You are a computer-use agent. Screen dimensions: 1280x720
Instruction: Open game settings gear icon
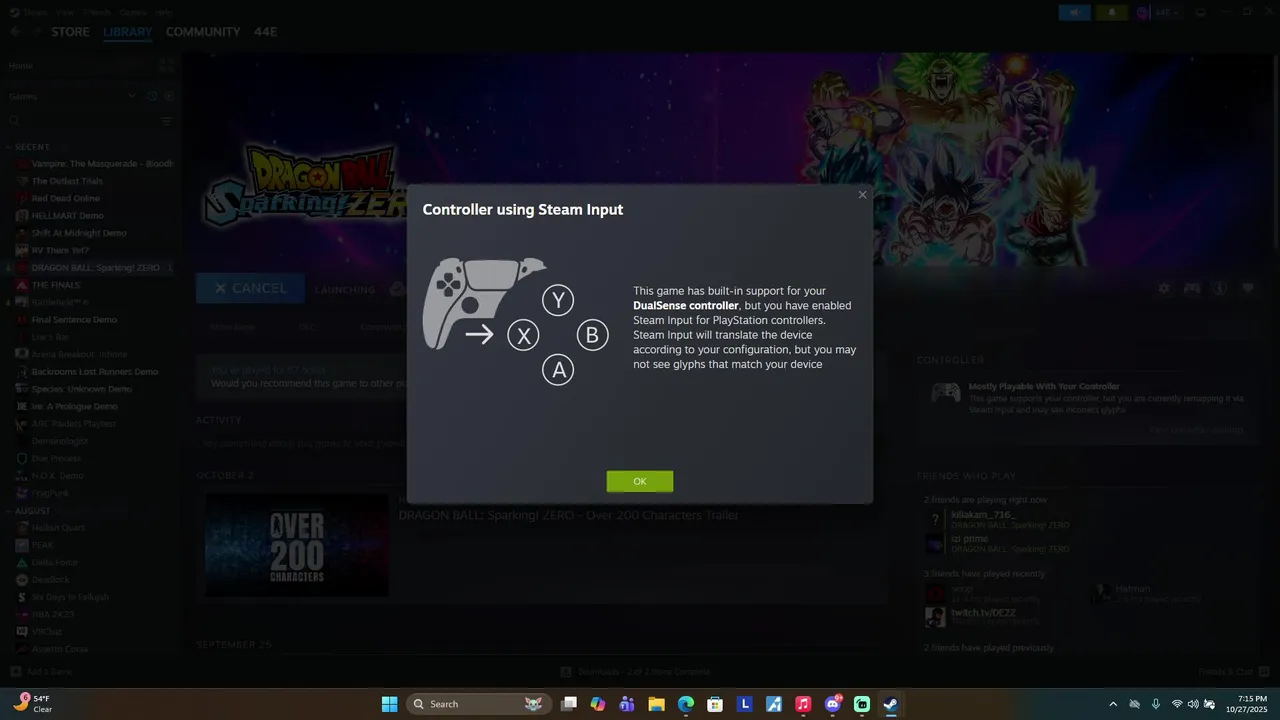tap(1164, 288)
